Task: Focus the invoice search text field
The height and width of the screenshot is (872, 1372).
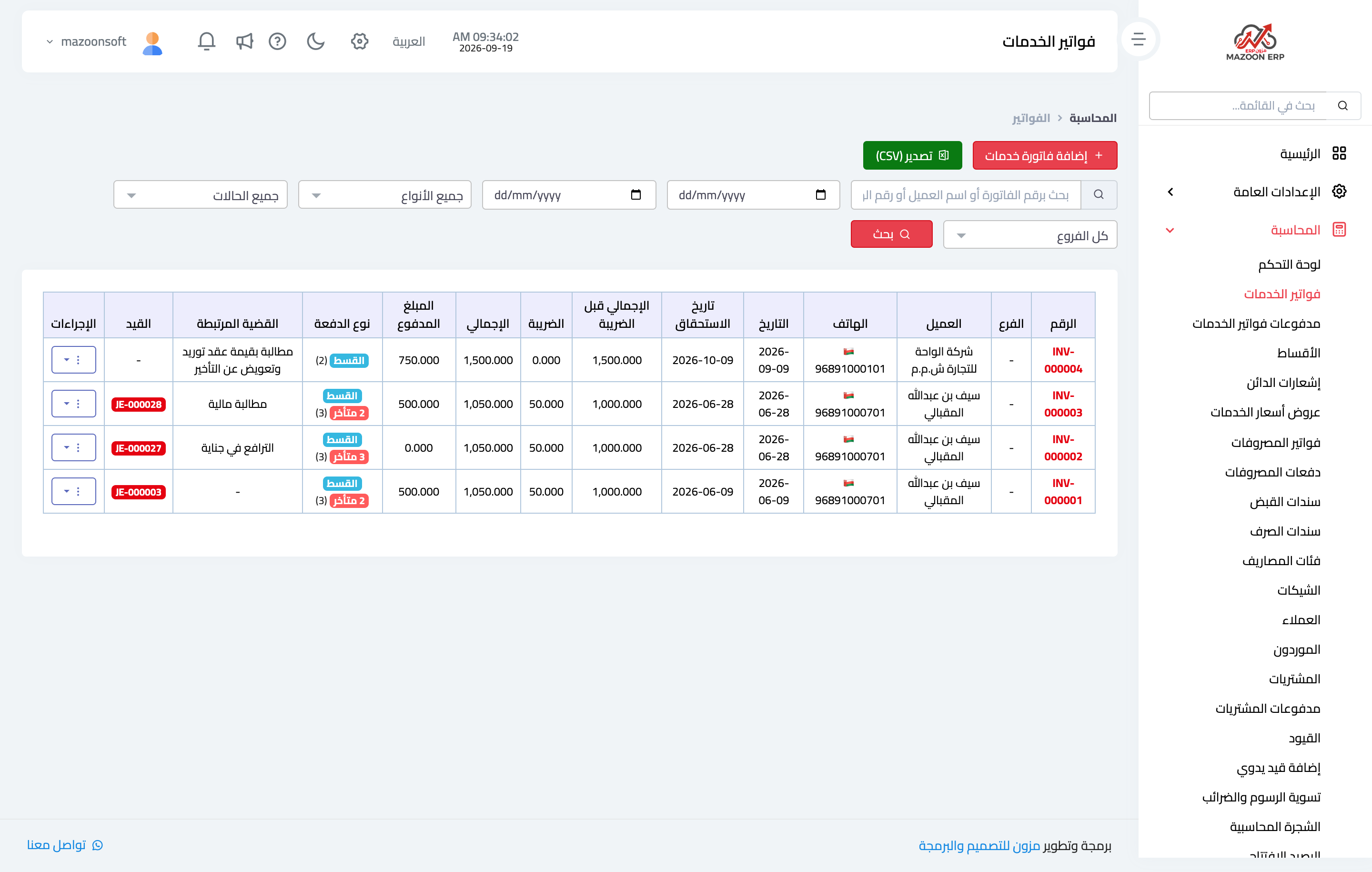Action: pyautogui.click(x=966, y=195)
